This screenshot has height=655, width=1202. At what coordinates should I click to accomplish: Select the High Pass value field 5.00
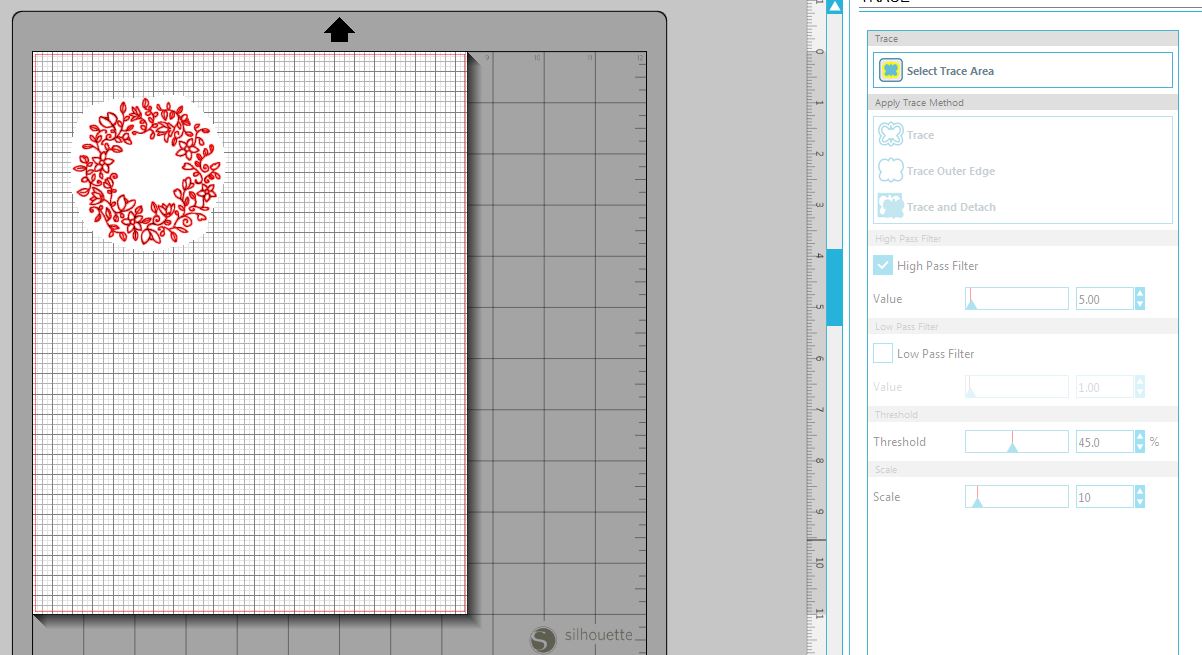[x=1103, y=299]
